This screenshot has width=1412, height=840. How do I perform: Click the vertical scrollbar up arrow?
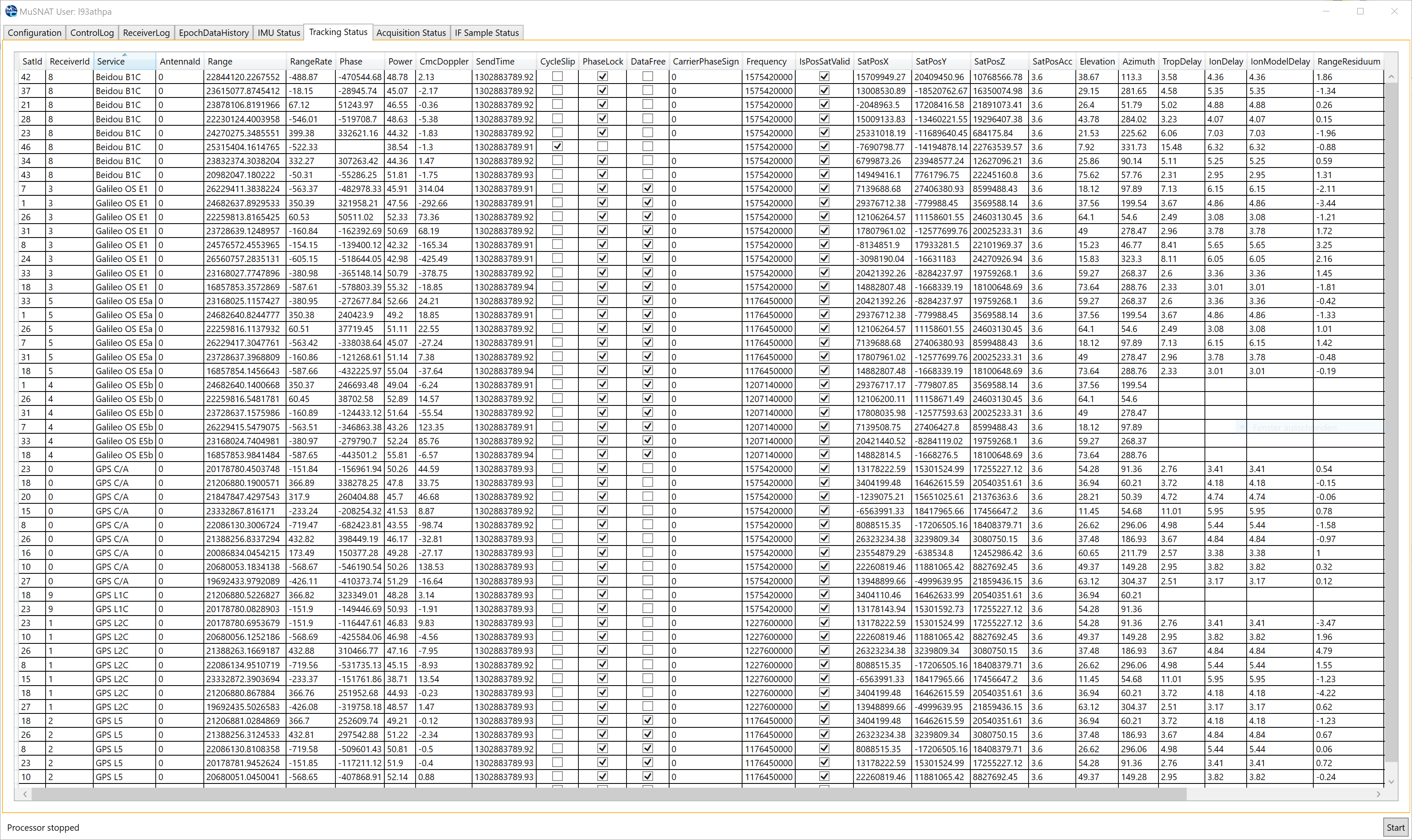1391,76
